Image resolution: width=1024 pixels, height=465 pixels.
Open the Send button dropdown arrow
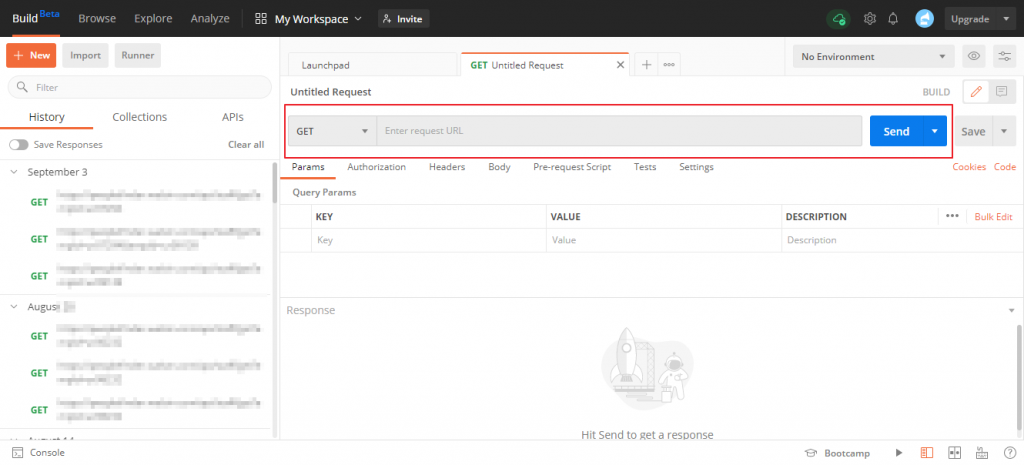[x=935, y=131]
